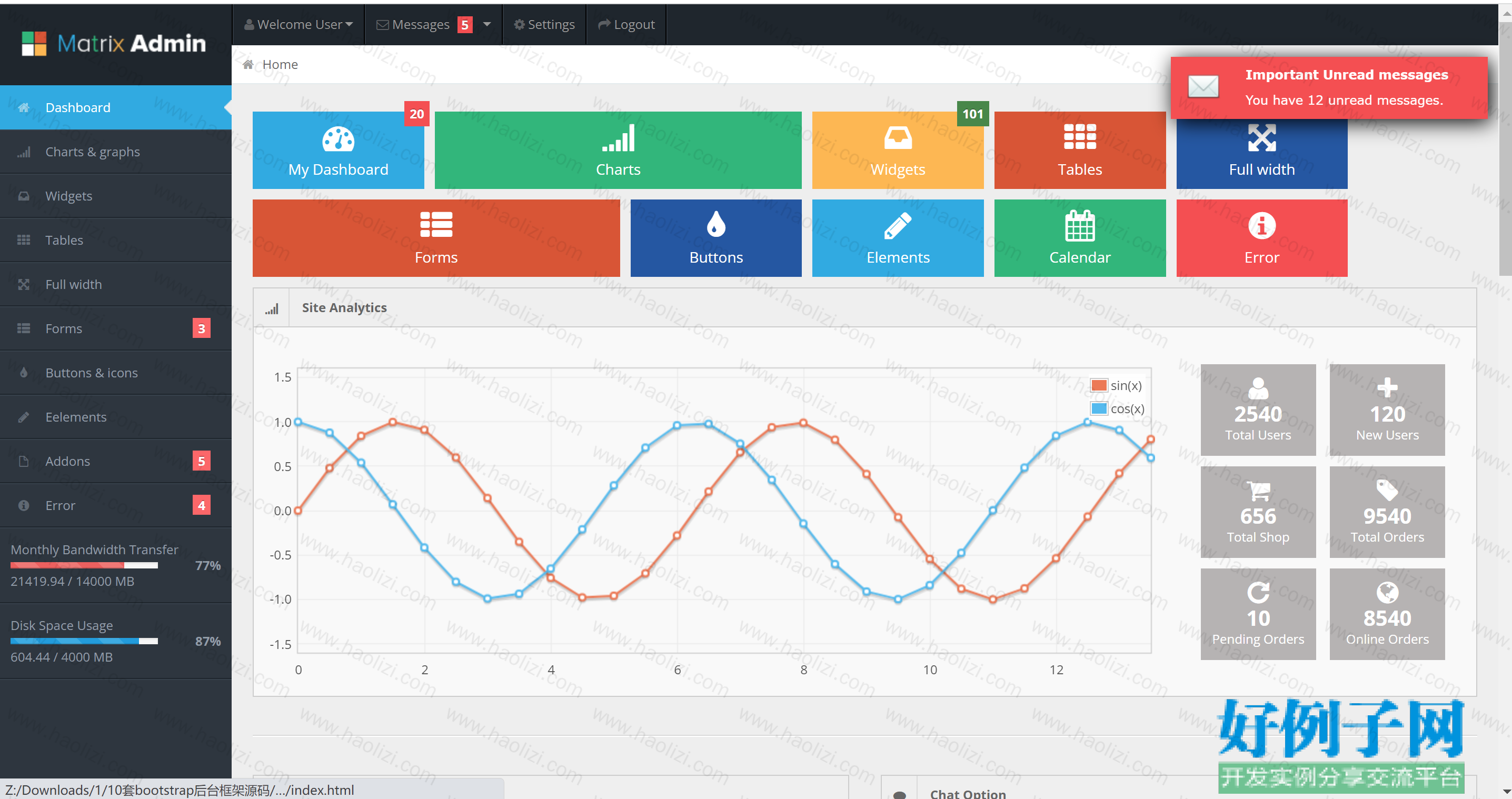This screenshot has height=799, width=1512.
Task: Click the 604.44 / 4000 MB text
Action: coord(62,657)
